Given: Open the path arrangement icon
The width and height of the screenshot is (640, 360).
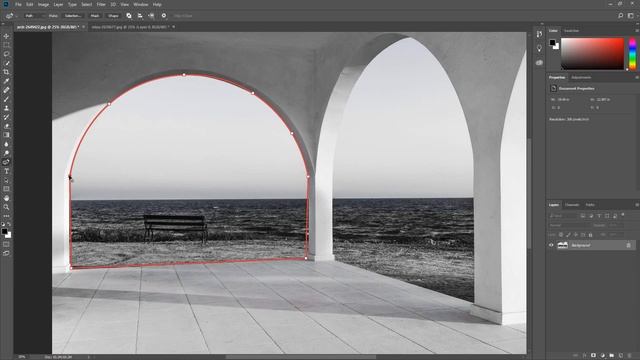Looking at the screenshot, I should (151, 16).
